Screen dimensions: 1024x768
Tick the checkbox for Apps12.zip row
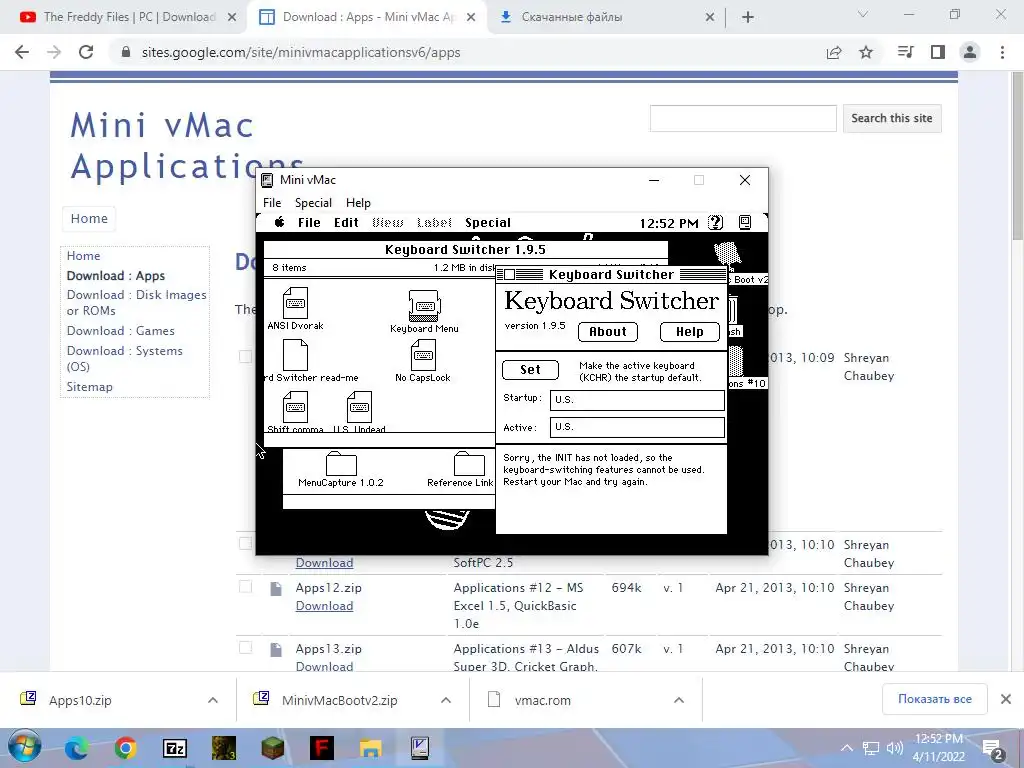(x=246, y=586)
